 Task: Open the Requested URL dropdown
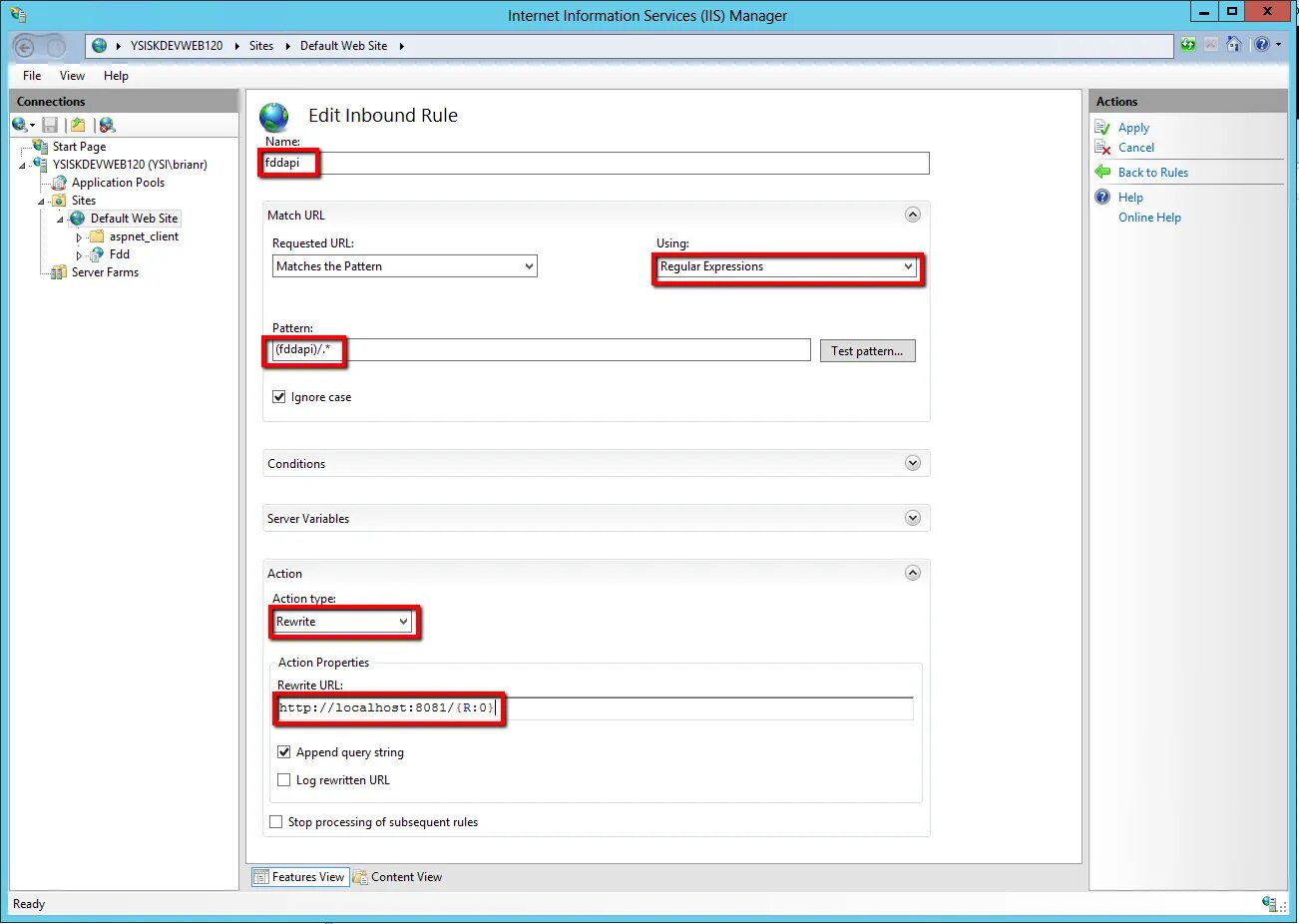coord(405,266)
